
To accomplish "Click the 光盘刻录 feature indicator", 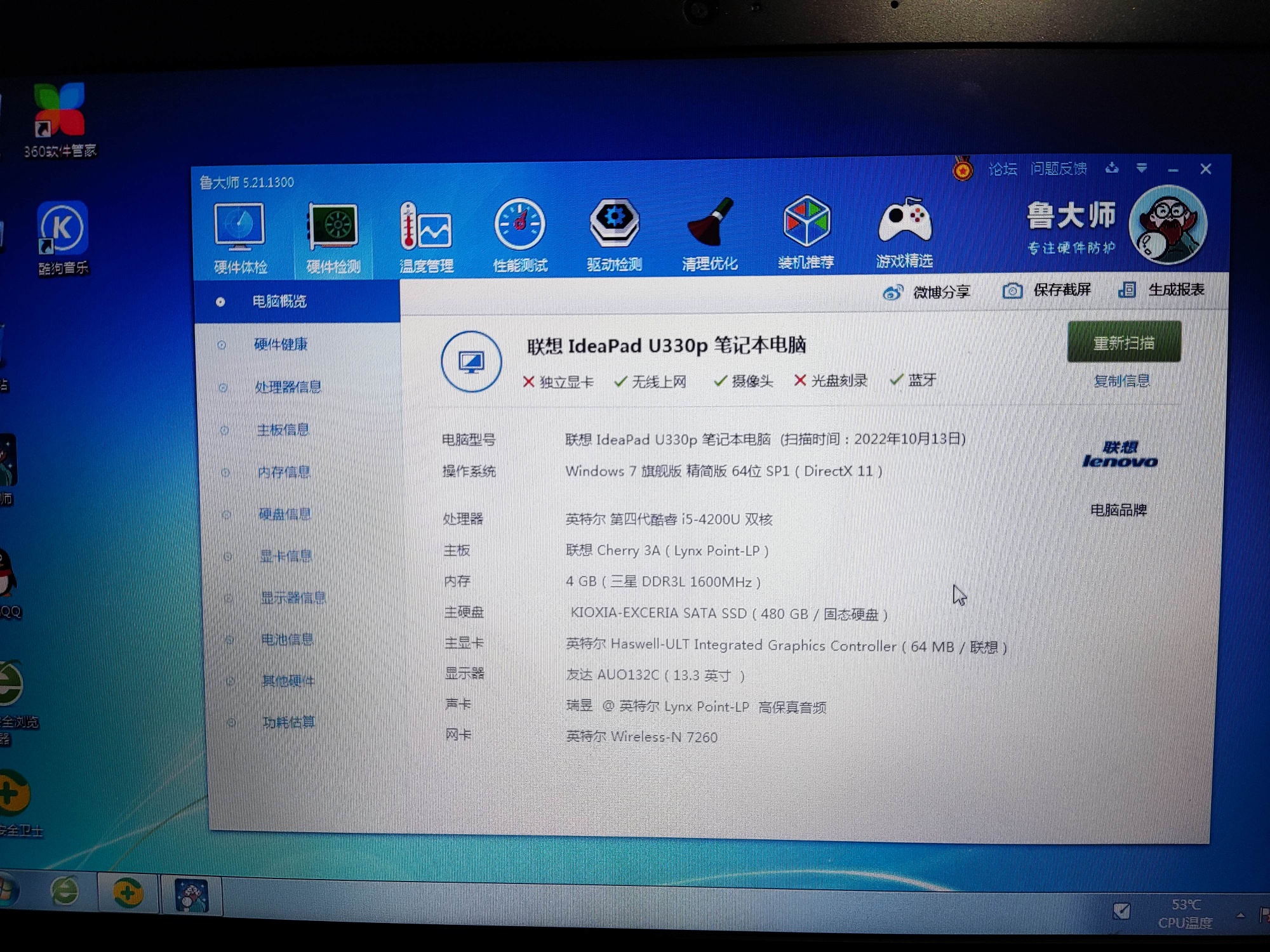I will (x=831, y=380).
